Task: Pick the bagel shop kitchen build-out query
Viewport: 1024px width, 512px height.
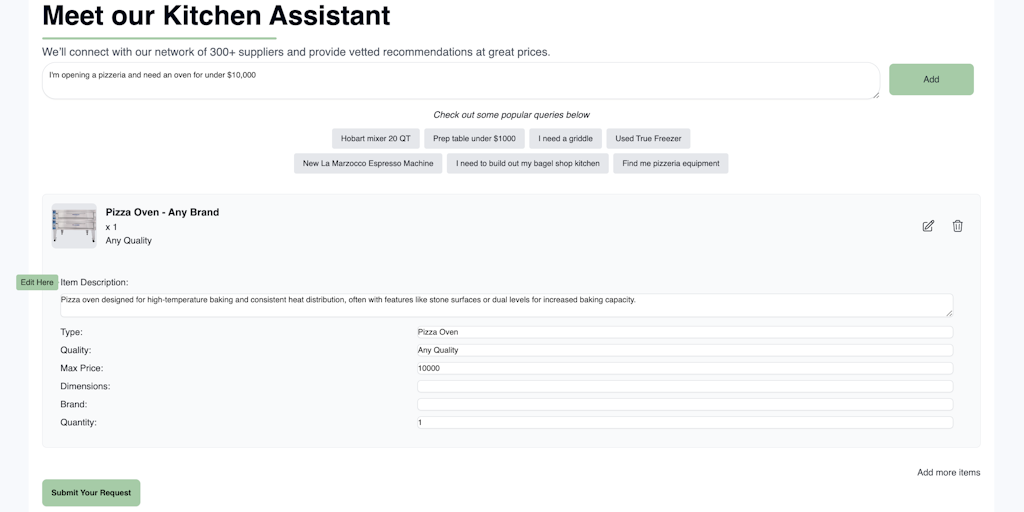Action: point(528,163)
